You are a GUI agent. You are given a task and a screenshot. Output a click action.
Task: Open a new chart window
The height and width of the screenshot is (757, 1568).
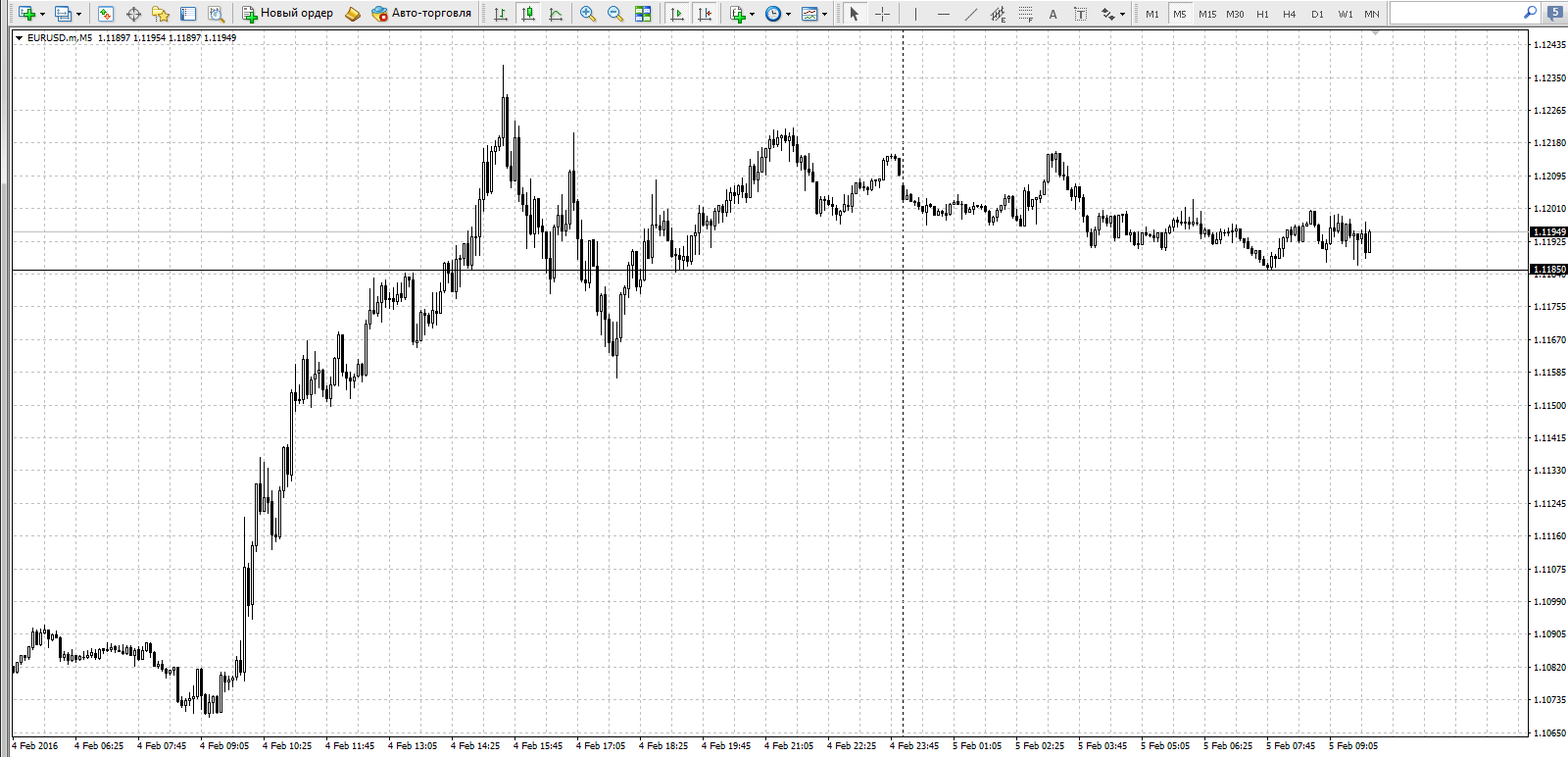point(26,14)
